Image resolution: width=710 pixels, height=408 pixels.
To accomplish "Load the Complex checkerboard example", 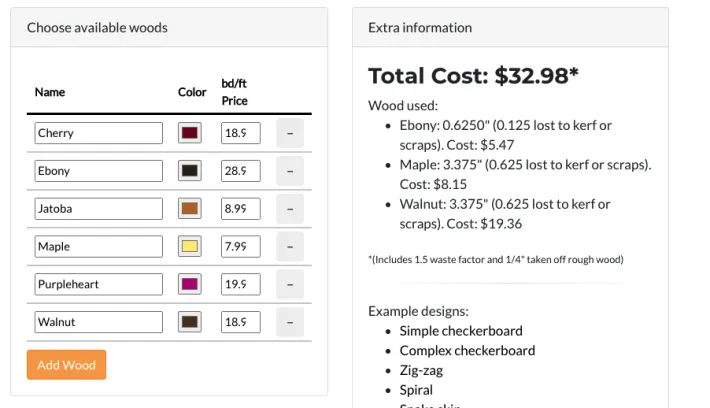I will [x=467, y=351].
